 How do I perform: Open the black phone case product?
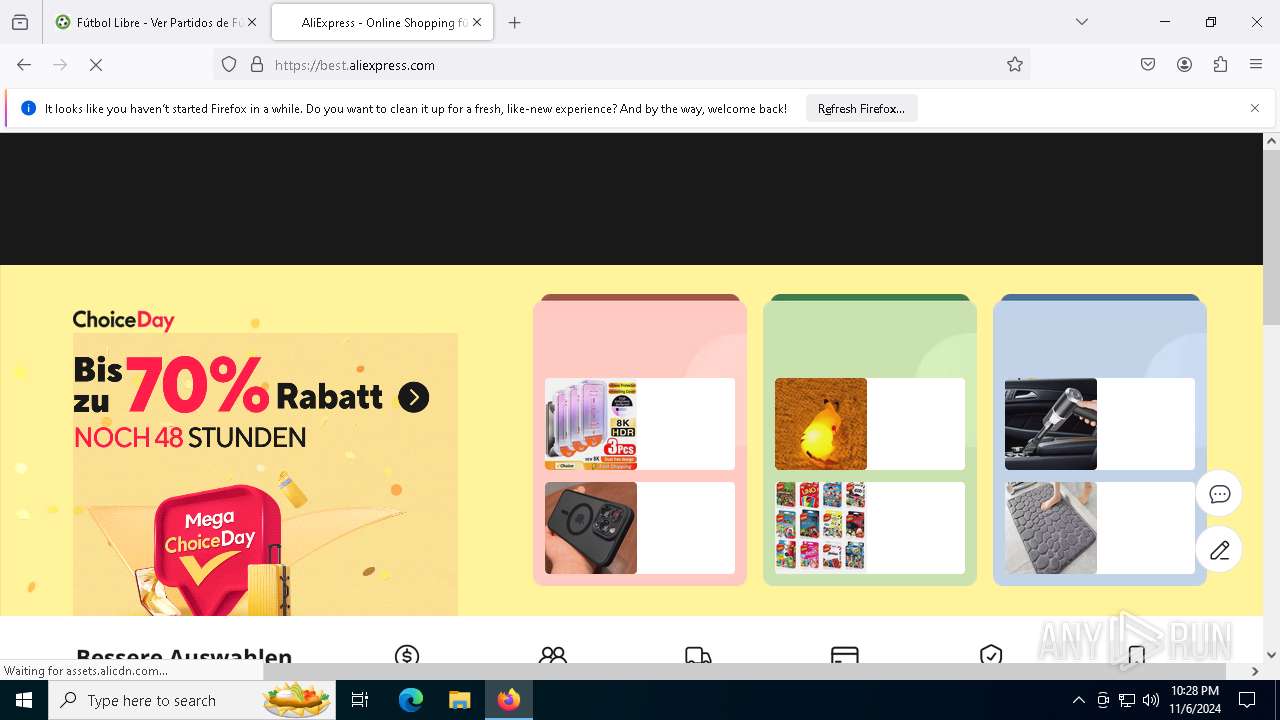click(x=591, y=528)
